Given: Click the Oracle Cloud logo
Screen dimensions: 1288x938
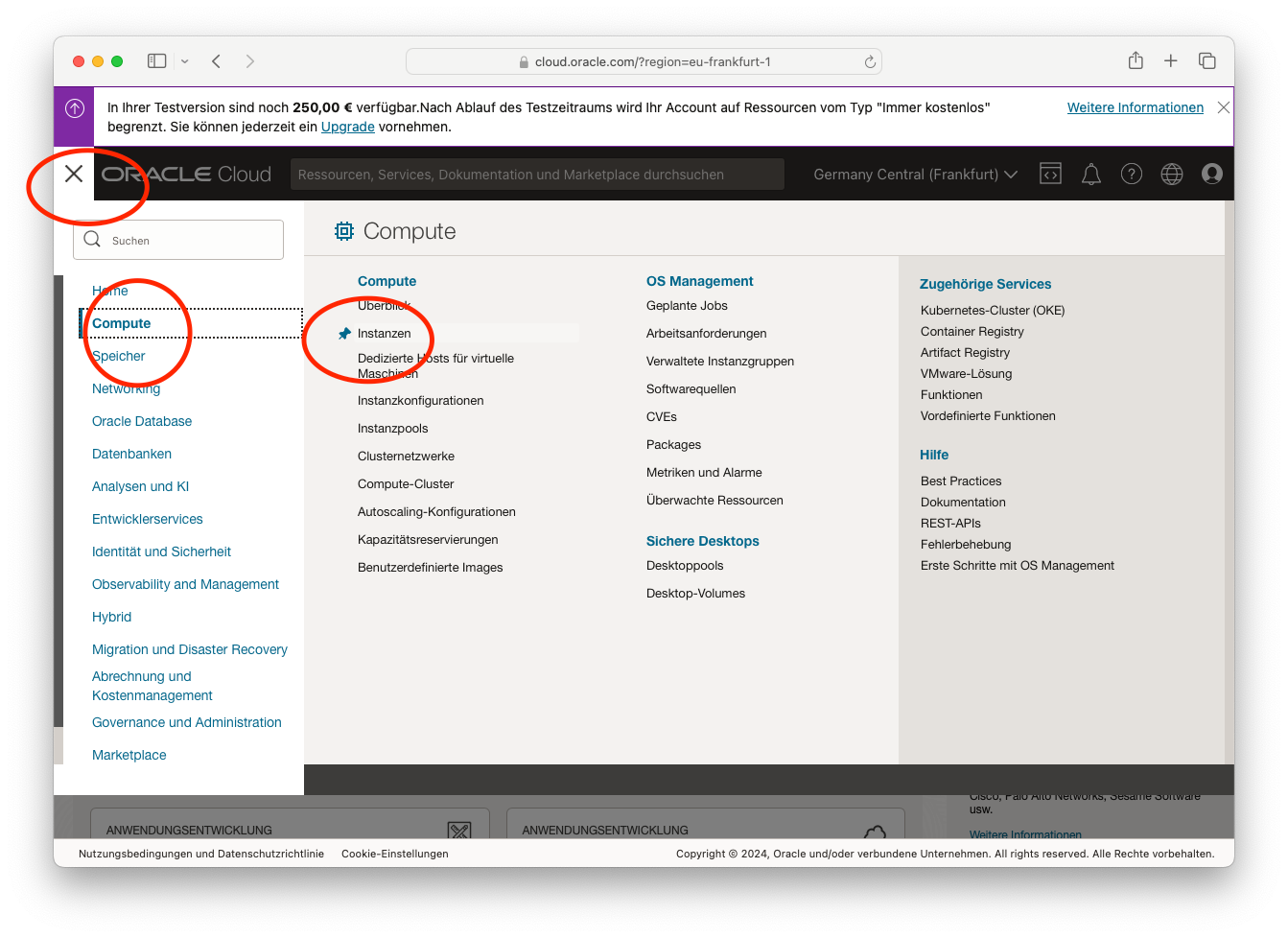Looking at the screenshot, I should tap(187, 175).
